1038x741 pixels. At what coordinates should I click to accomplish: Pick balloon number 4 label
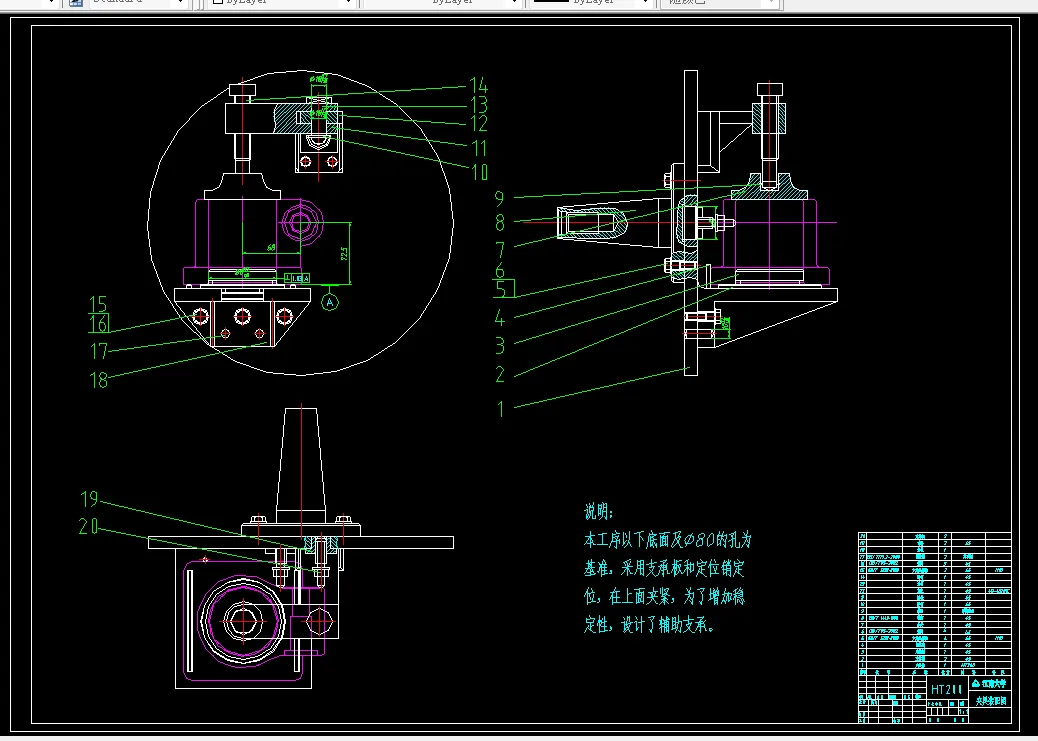(x=500, y=319)
